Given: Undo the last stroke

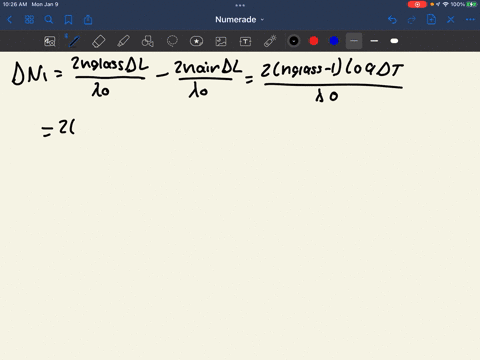Looking at the screenshot, I should coord(392,20).
